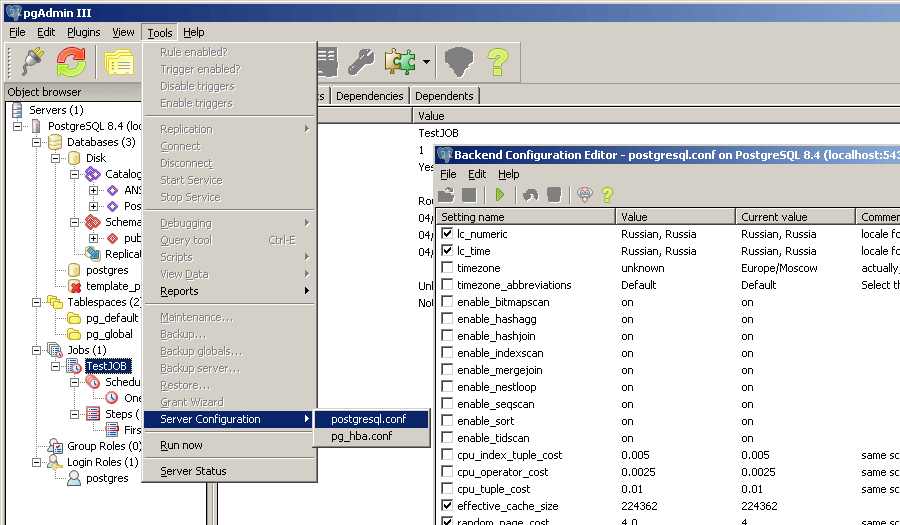Click the wrench Maintenance icon in main toolbar
The image size is (900, 525).
pyautogui.click(x=361, y=61)
